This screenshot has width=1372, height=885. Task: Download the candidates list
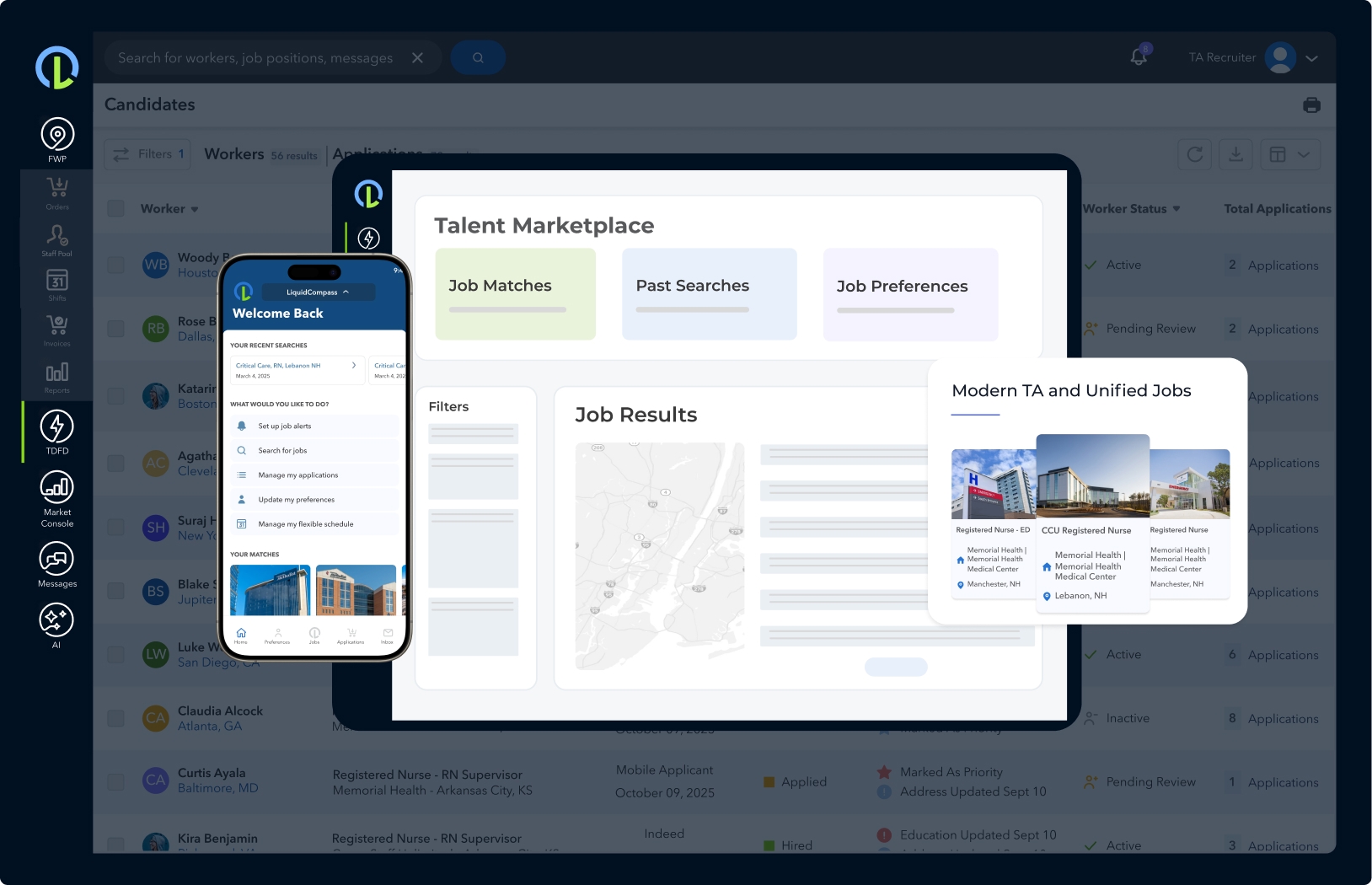point(1235,154)
